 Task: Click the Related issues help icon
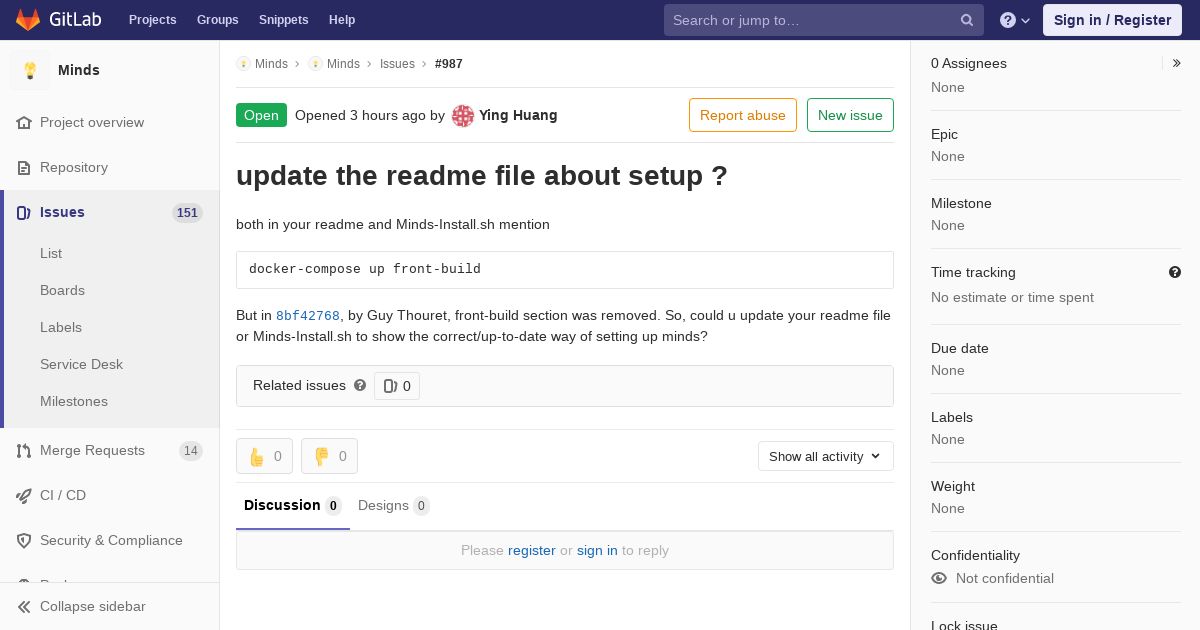point(360,385)
